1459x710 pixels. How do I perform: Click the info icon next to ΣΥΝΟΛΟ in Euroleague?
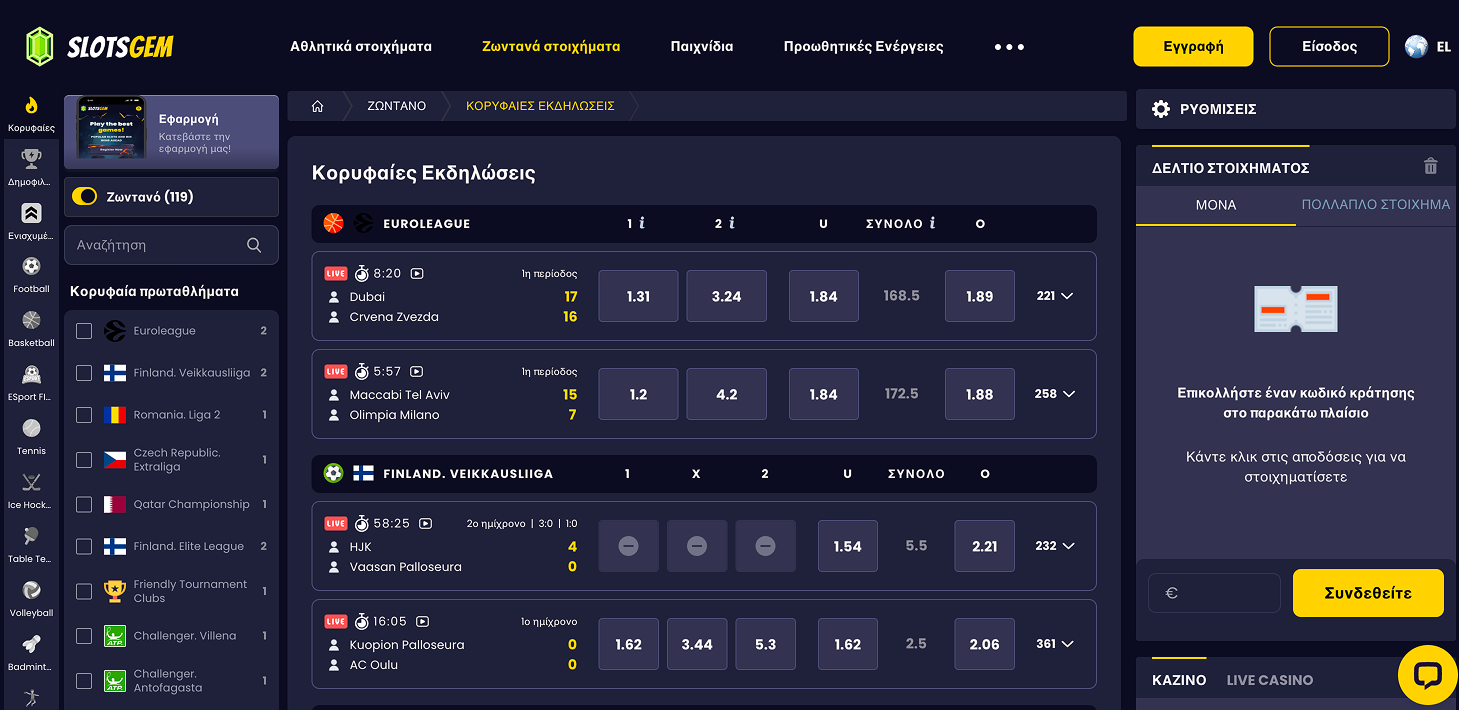pyautogui.click(x=932, y=224)
